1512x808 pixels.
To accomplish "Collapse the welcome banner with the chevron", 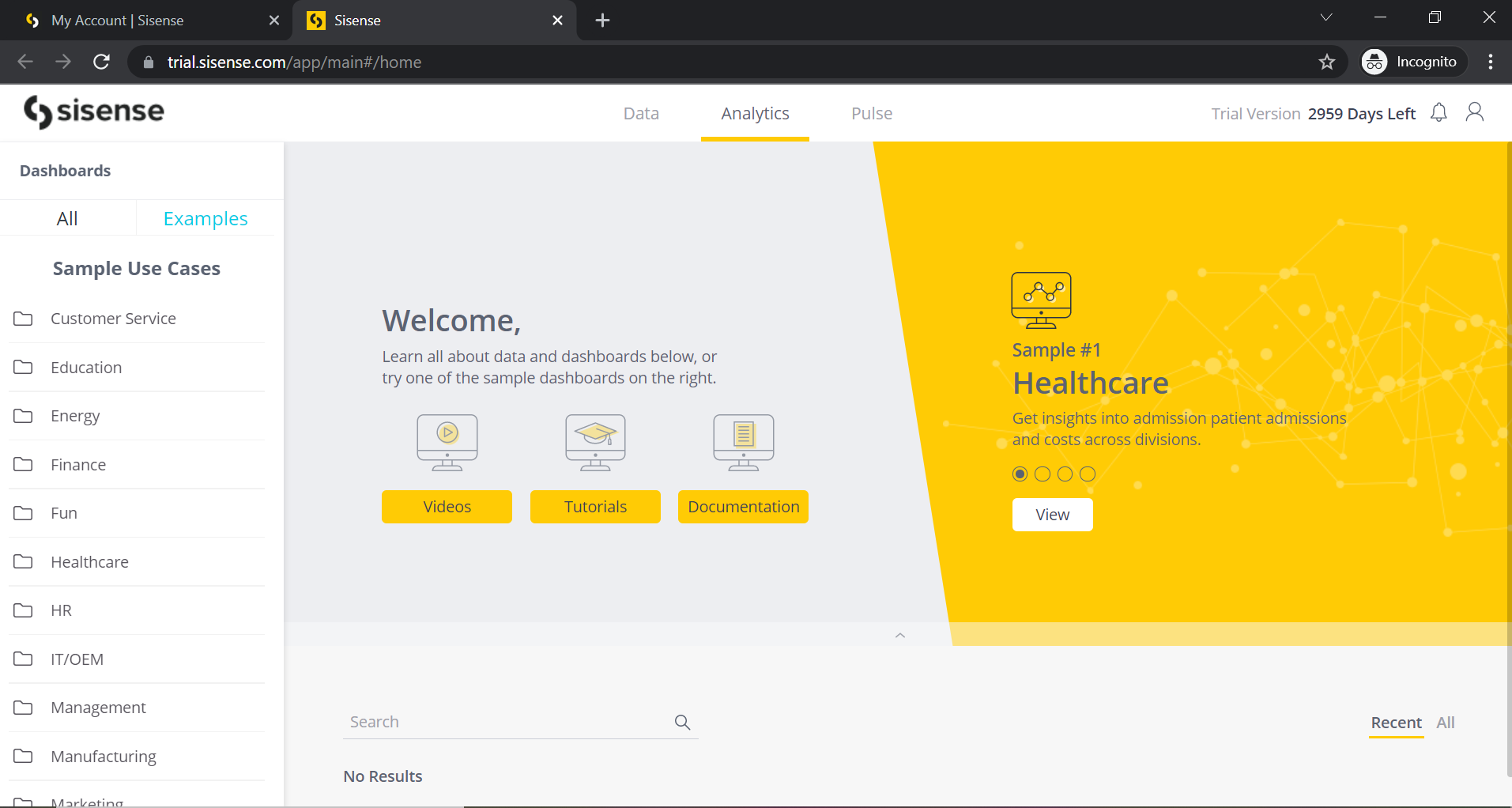I will tap(899, 636).
